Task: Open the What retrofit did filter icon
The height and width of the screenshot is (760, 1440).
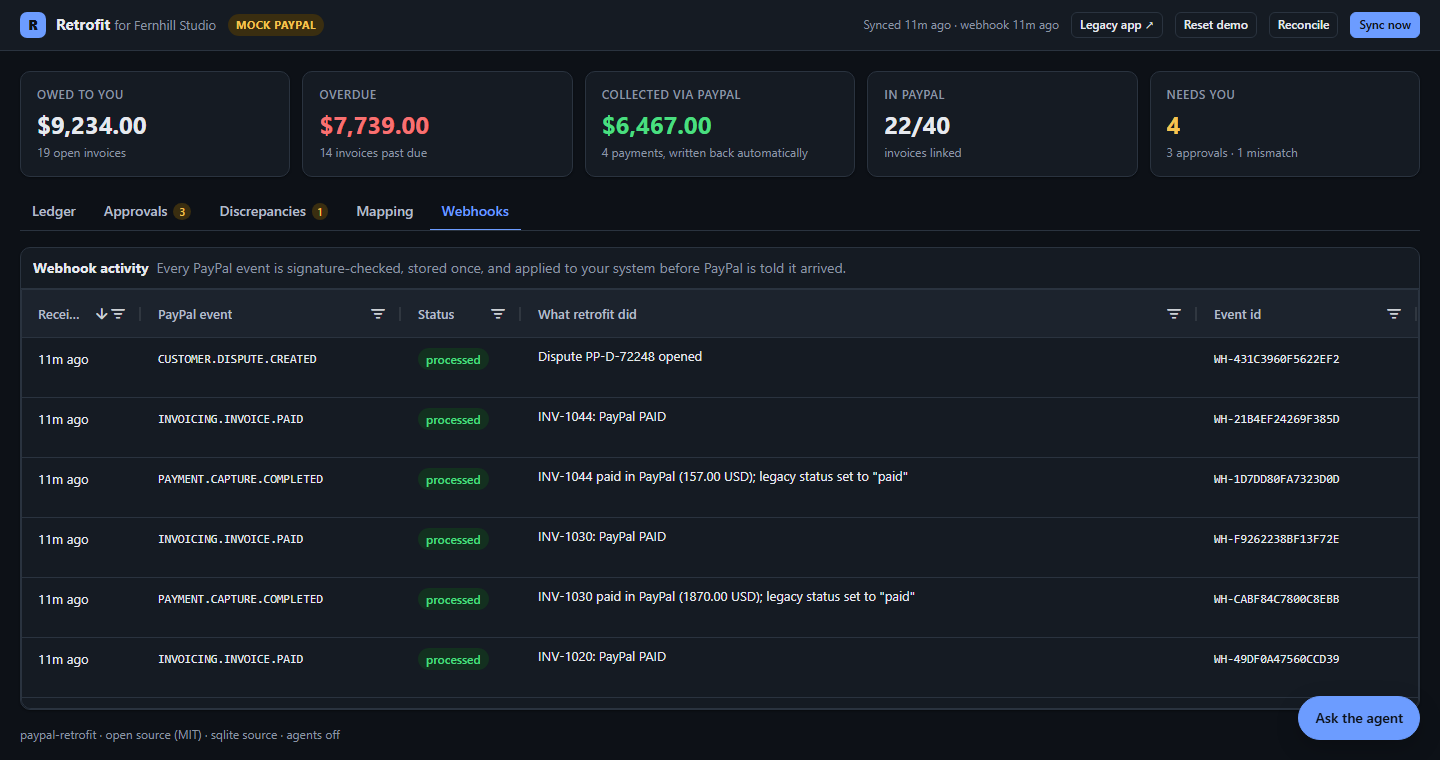Action: click(1174, 314)
